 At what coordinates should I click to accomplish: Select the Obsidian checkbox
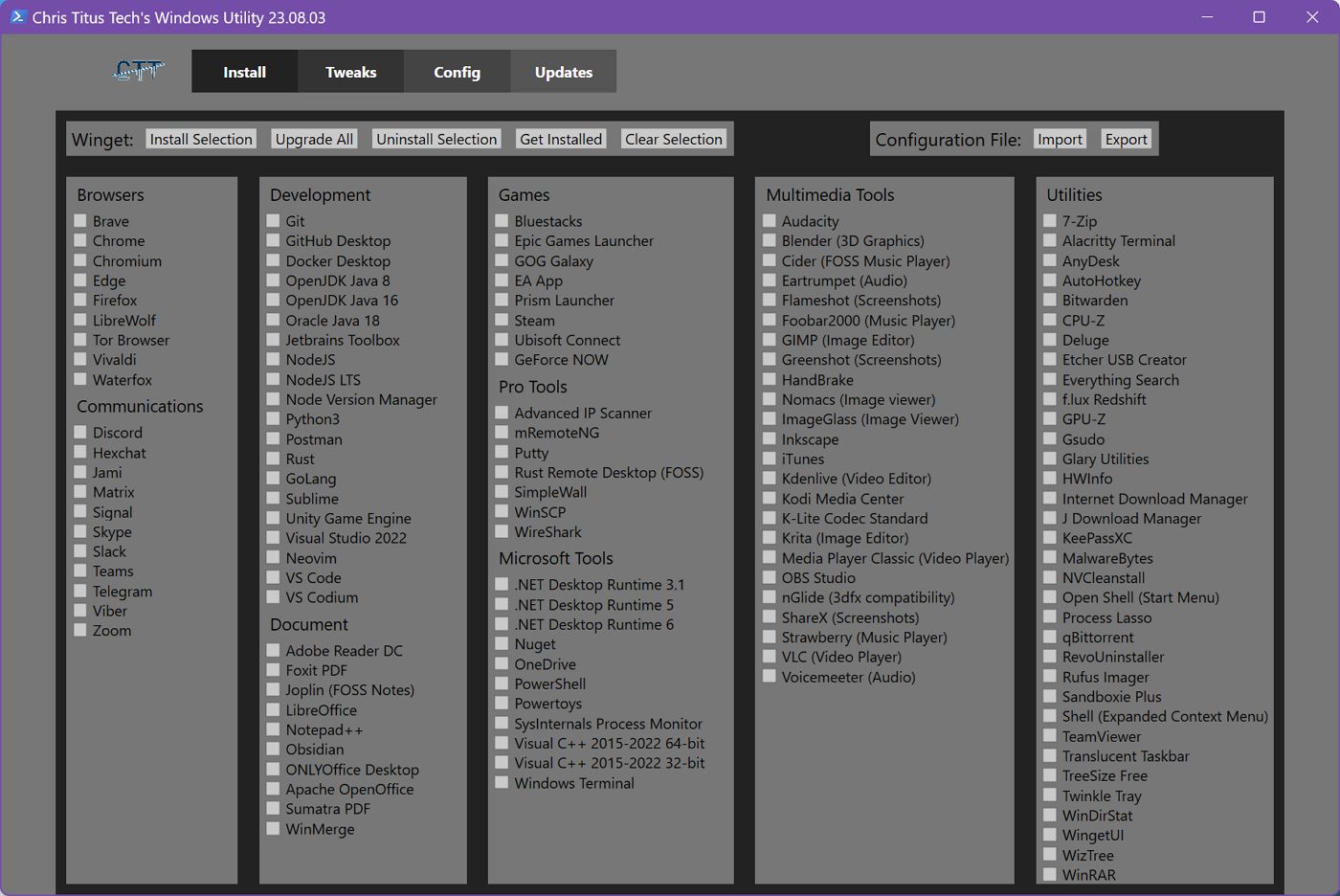274,749
